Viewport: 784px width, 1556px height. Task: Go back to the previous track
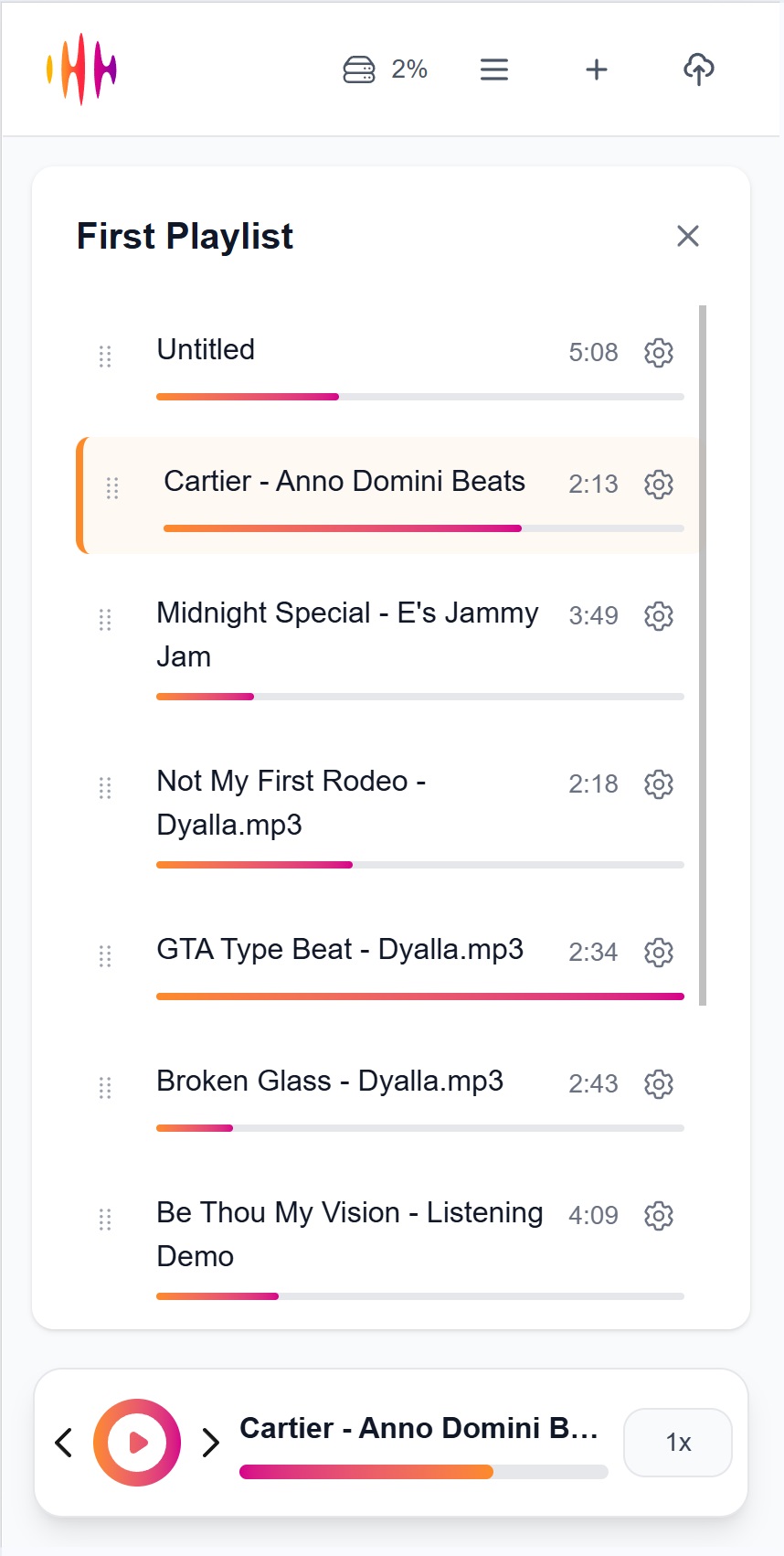pyautogui.click(x=63, y=1443)
